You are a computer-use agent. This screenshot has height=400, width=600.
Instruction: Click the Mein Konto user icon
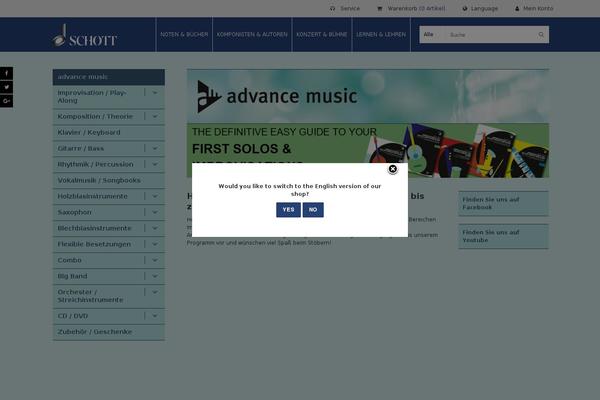click(517, 8)
